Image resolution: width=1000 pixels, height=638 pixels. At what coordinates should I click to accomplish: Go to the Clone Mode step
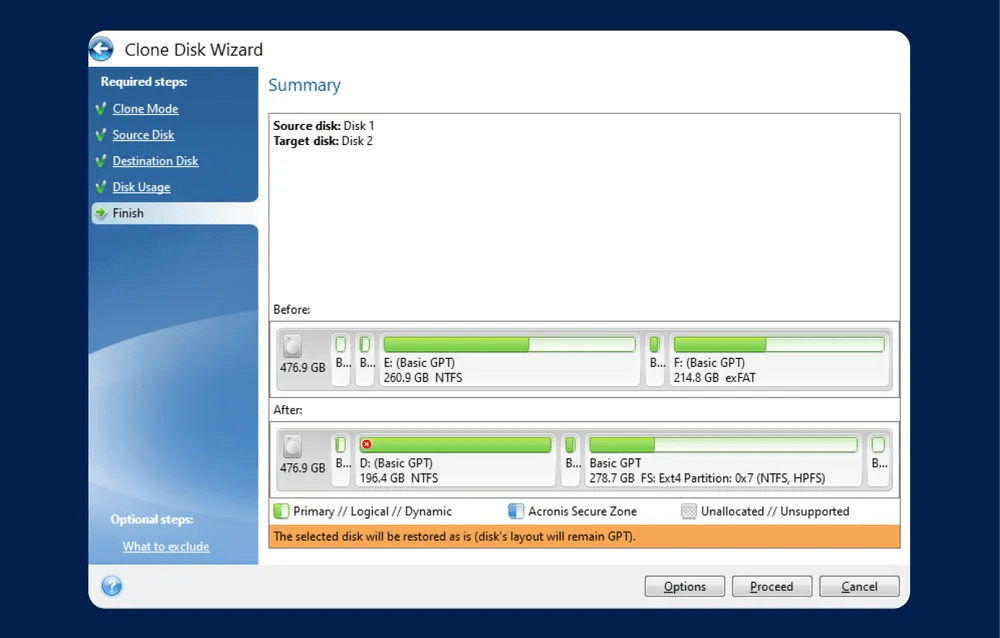pyautogui.click(x=145, y=109)
